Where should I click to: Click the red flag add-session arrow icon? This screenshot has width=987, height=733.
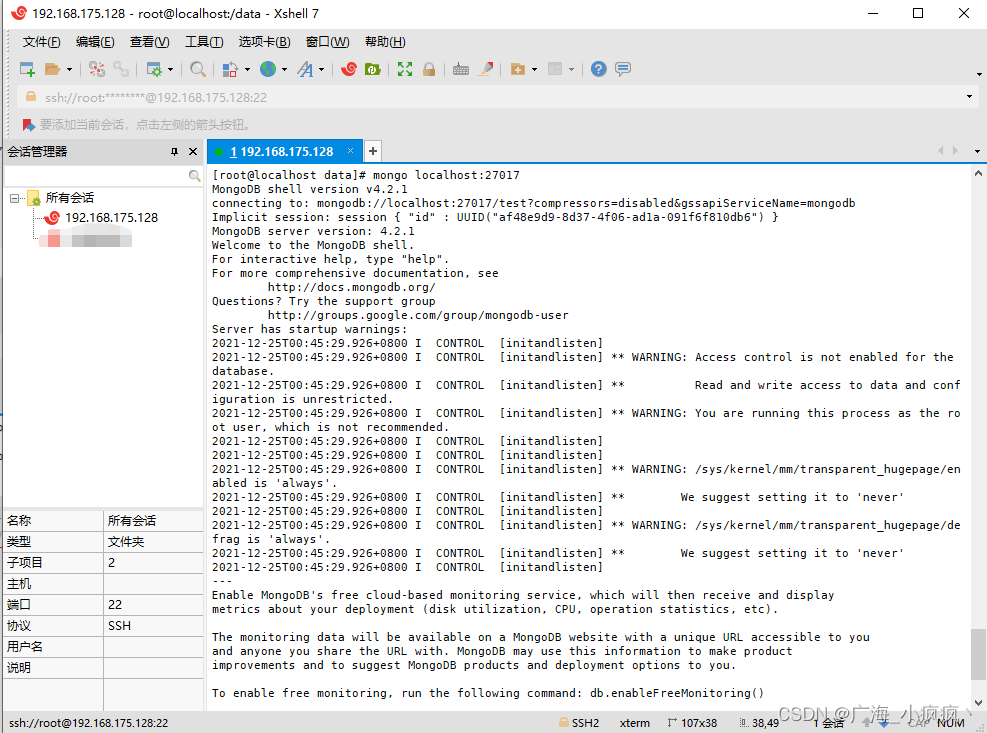(x=29, y=125)
